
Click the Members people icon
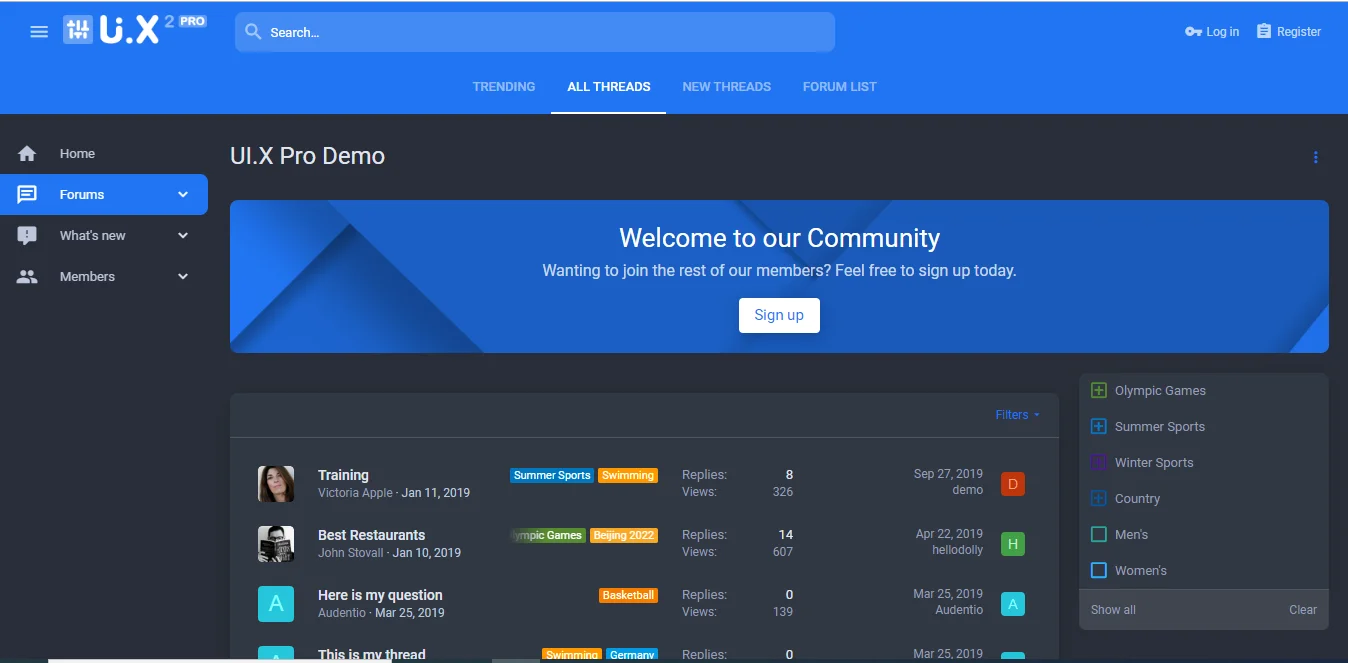click(27, 277)
